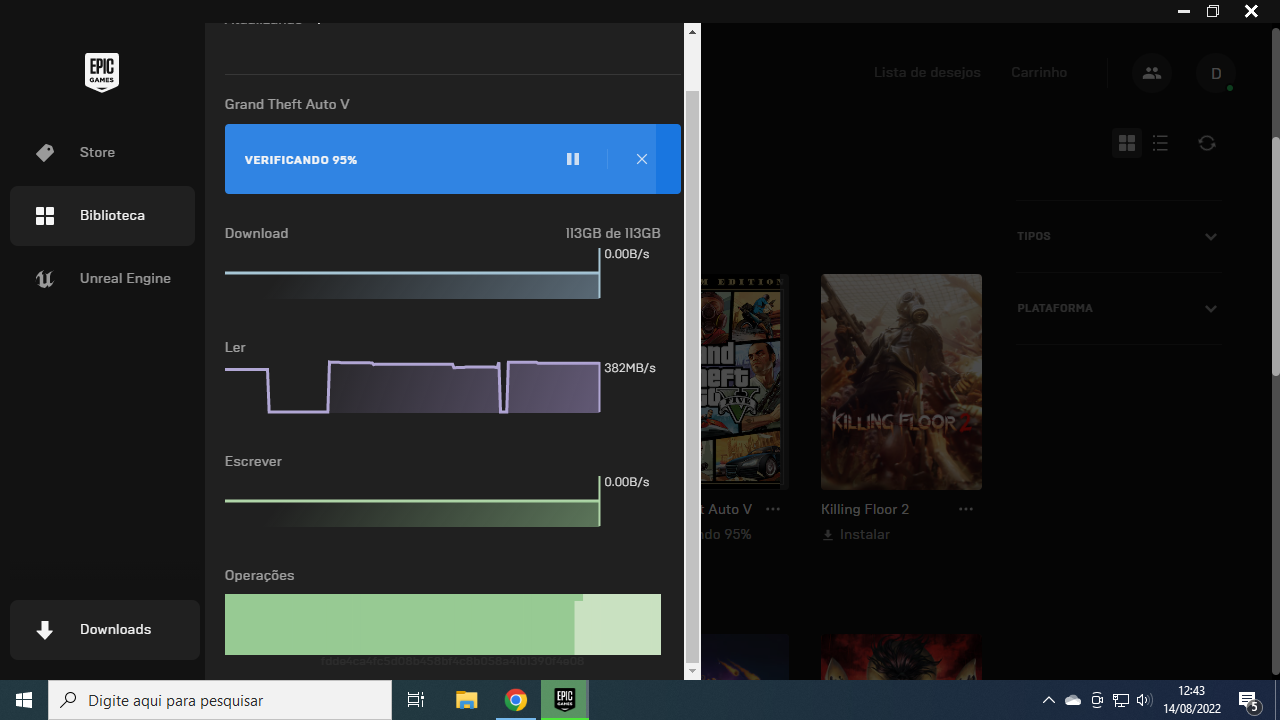
Task: Open the Unreal Engine section
Action: (x=102, y=278)
